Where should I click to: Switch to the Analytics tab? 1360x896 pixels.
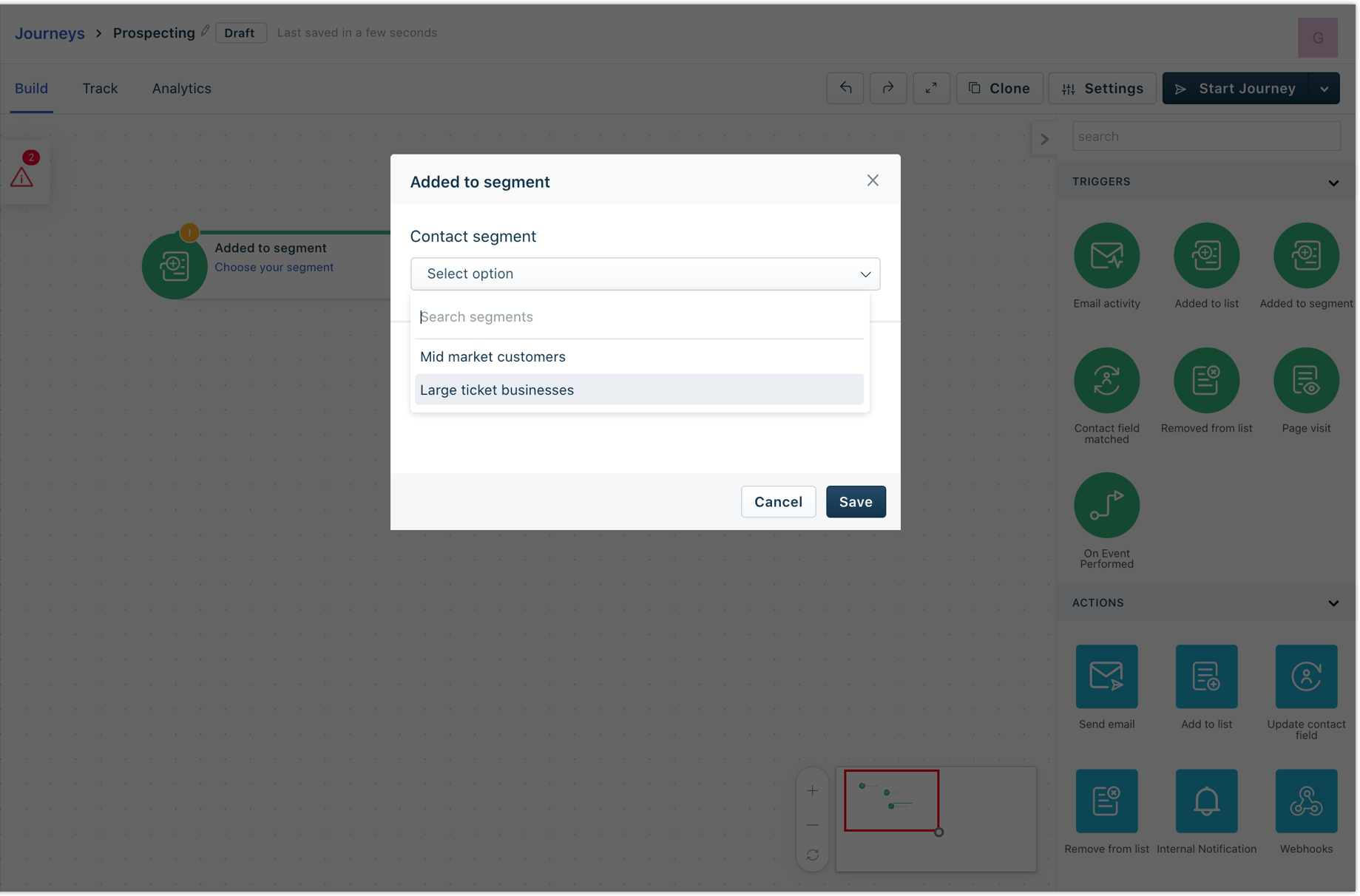pyautogui.click(x=181, y=89)
